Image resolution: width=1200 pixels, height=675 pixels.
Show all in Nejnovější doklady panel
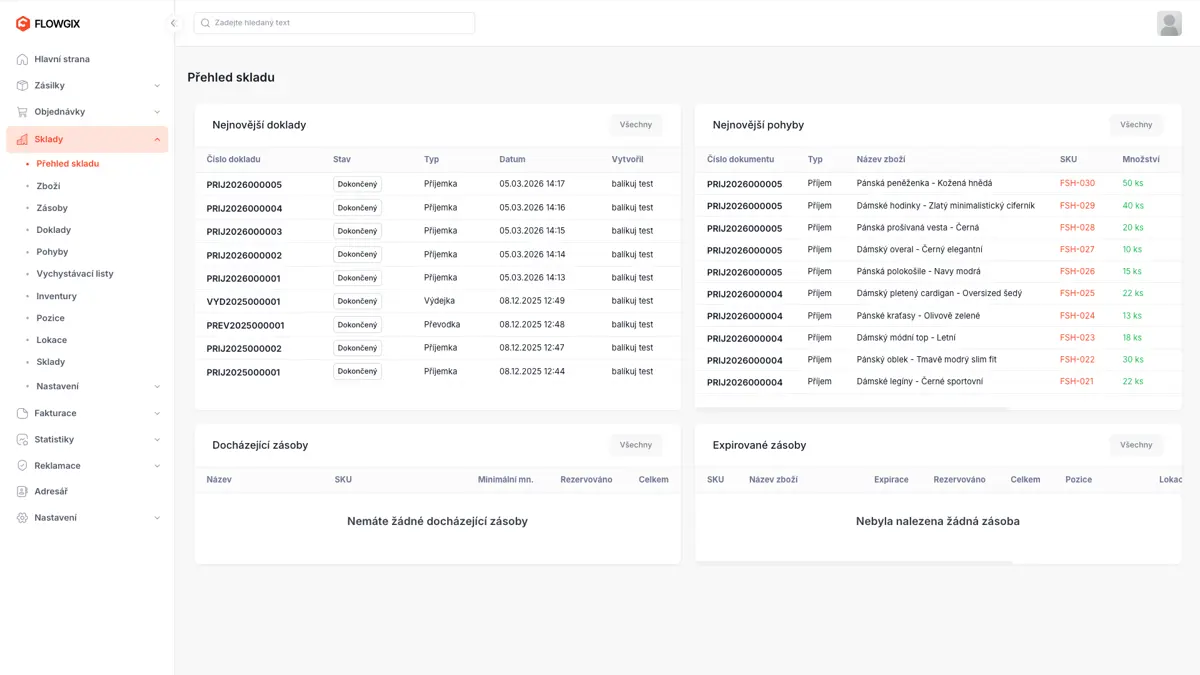pyautogui.click(x=635, y=125)
